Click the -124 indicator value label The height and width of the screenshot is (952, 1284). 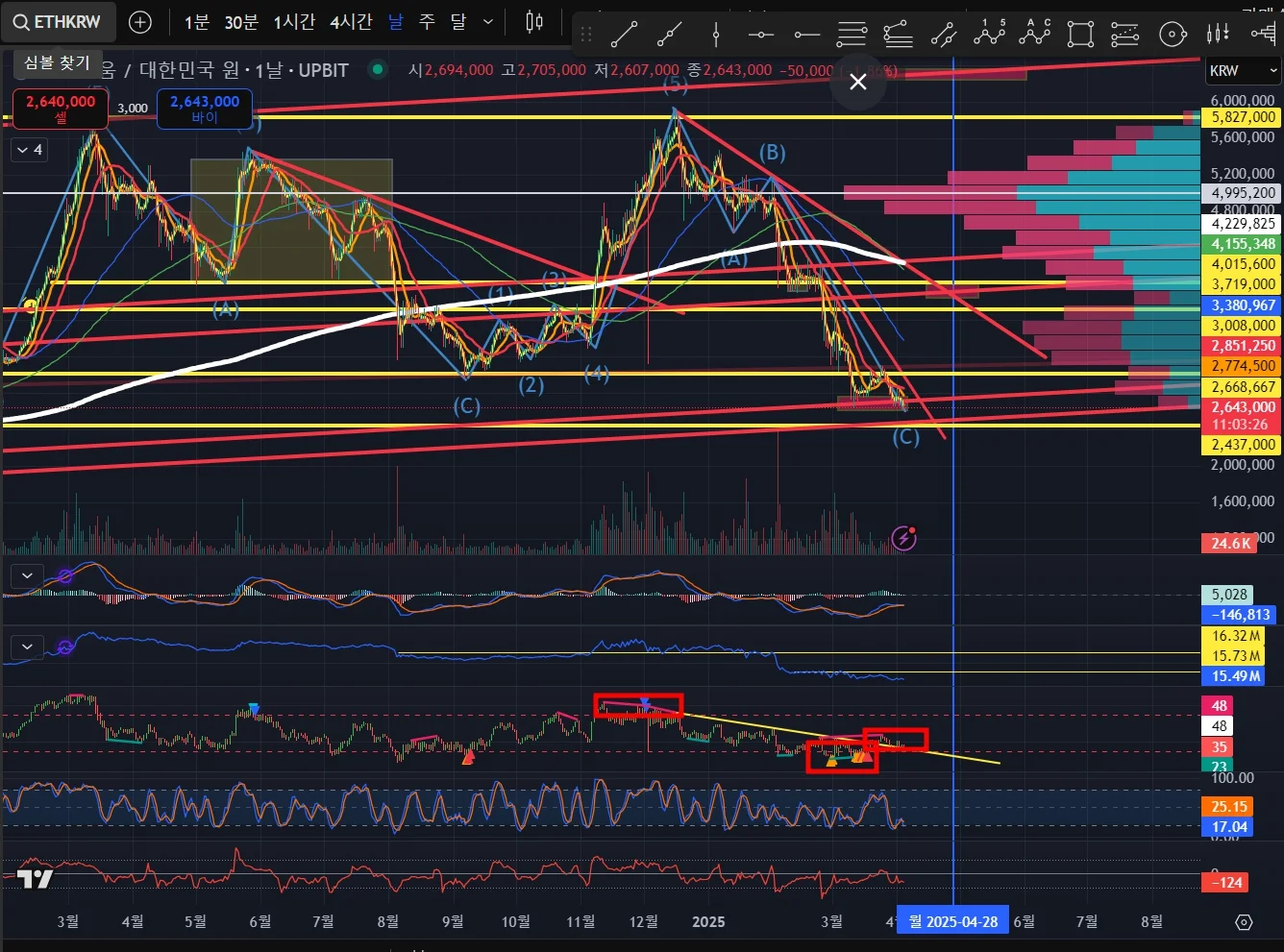coord(1225,882)
